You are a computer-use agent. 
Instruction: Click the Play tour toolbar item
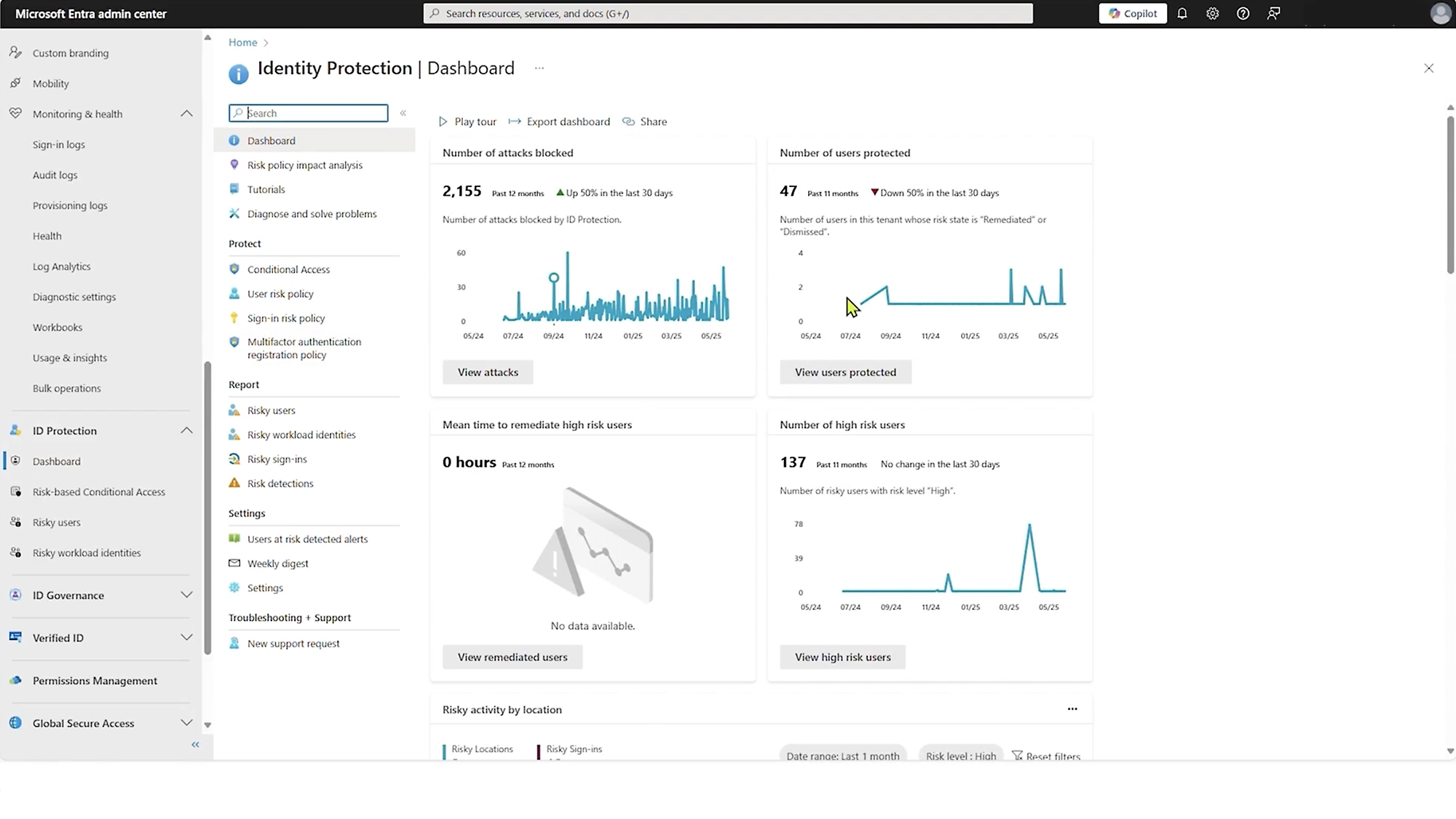click(x=467, y=122)
